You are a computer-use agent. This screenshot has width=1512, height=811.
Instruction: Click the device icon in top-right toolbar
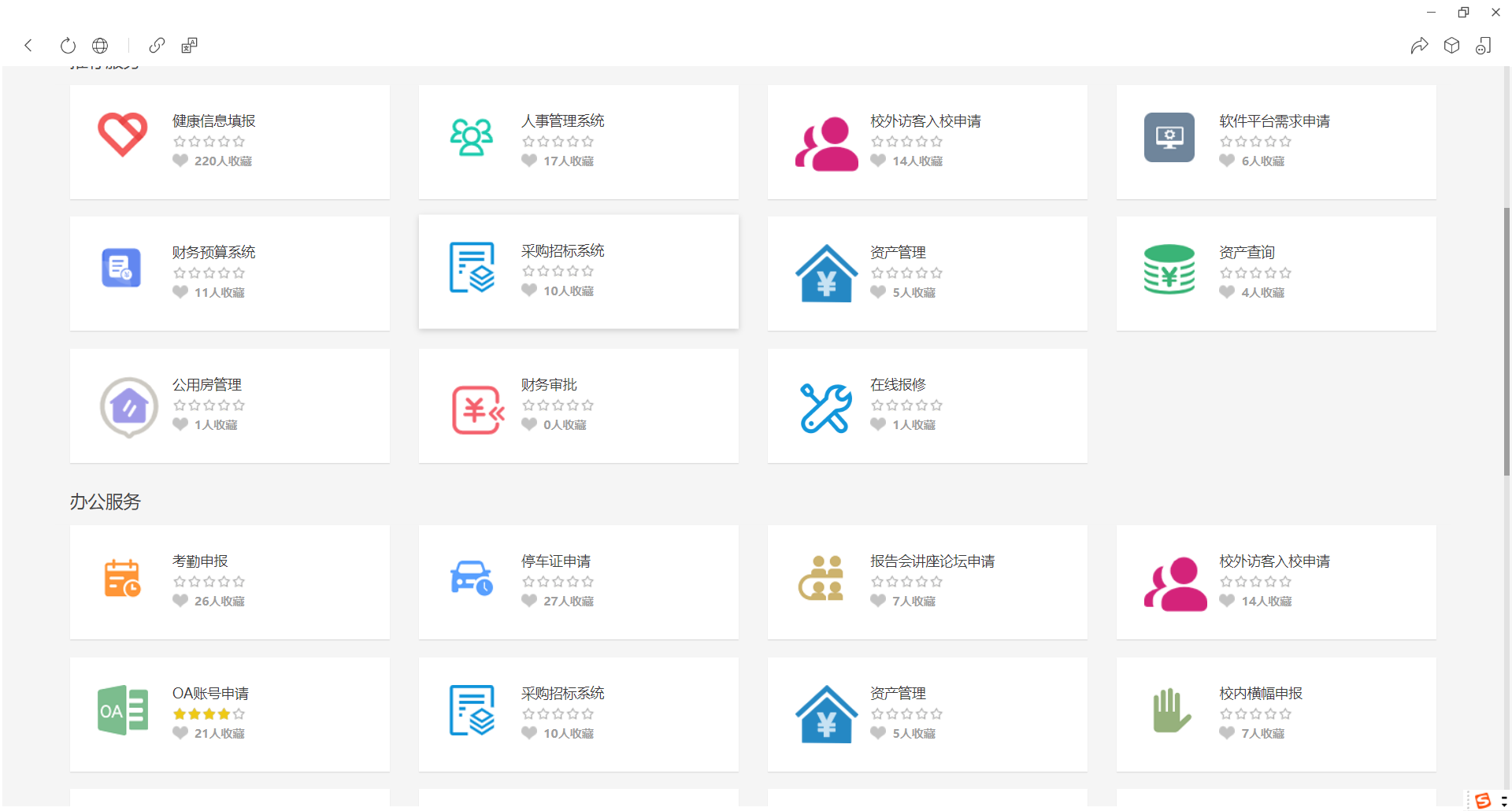(1484, 46)
